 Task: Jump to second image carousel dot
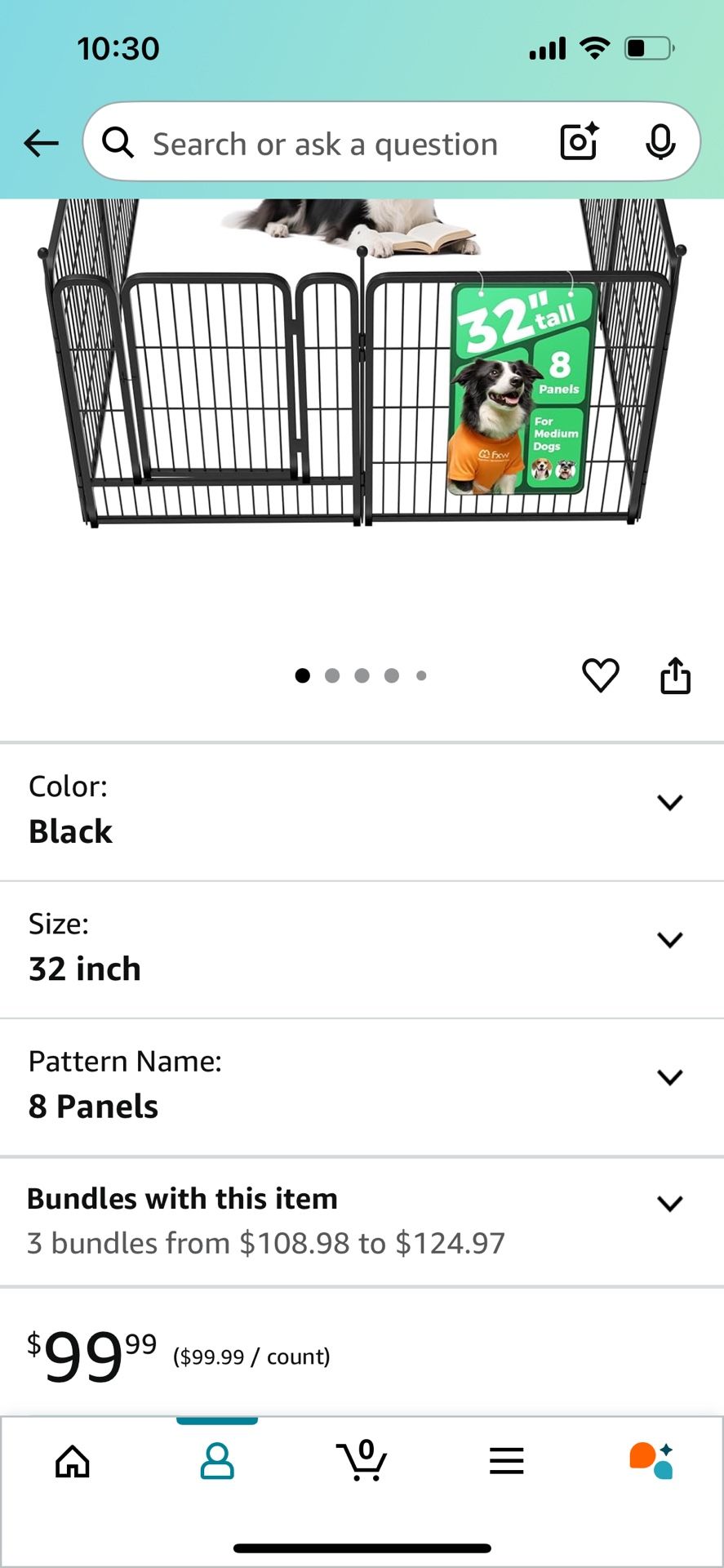[332, 675]
